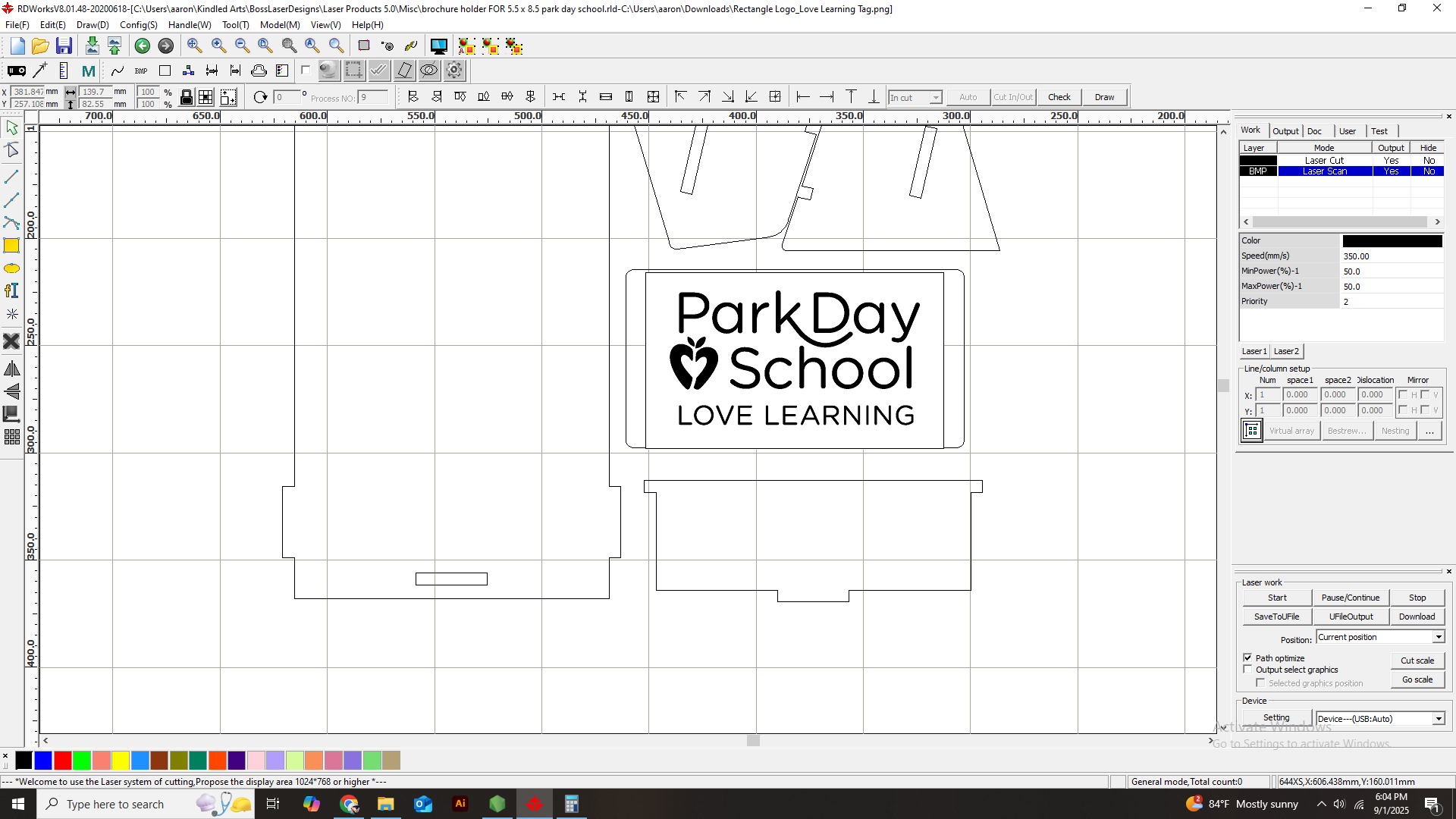The width and height of the screenshot is (1456, 819).
Task: Click the Start button in Laser work
Action: [1277, 598]
